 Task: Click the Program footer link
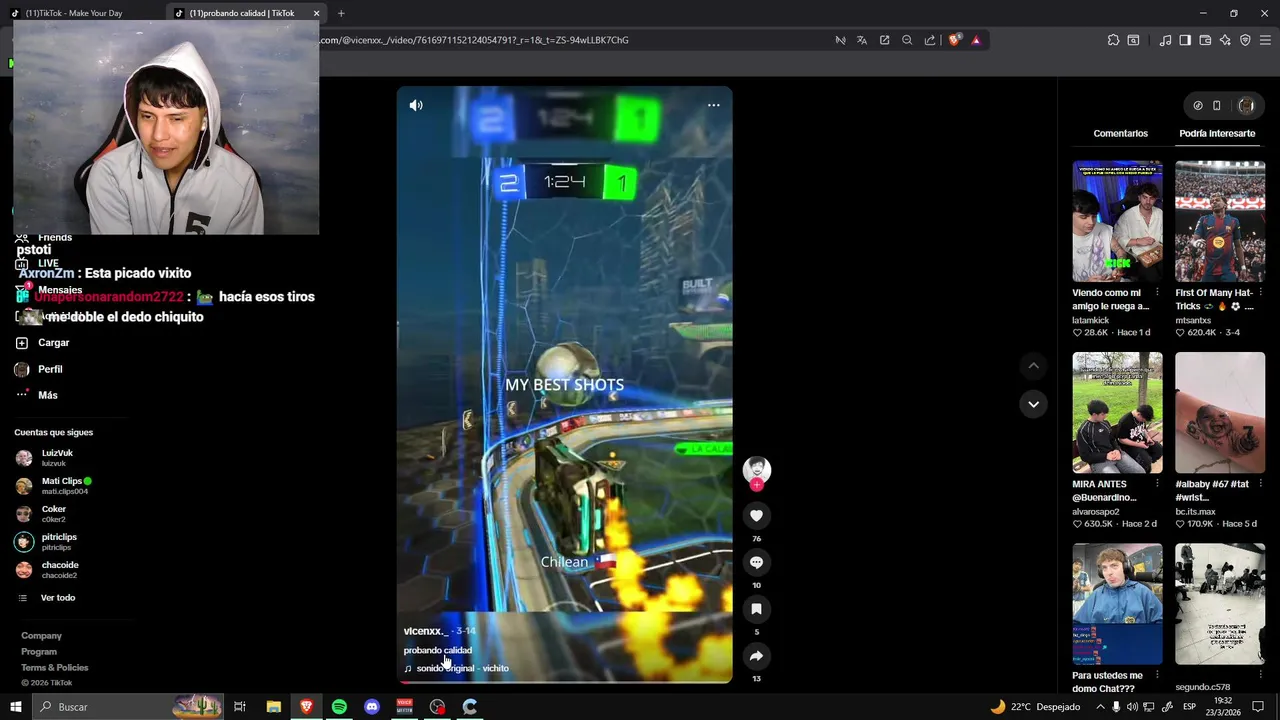39,652
